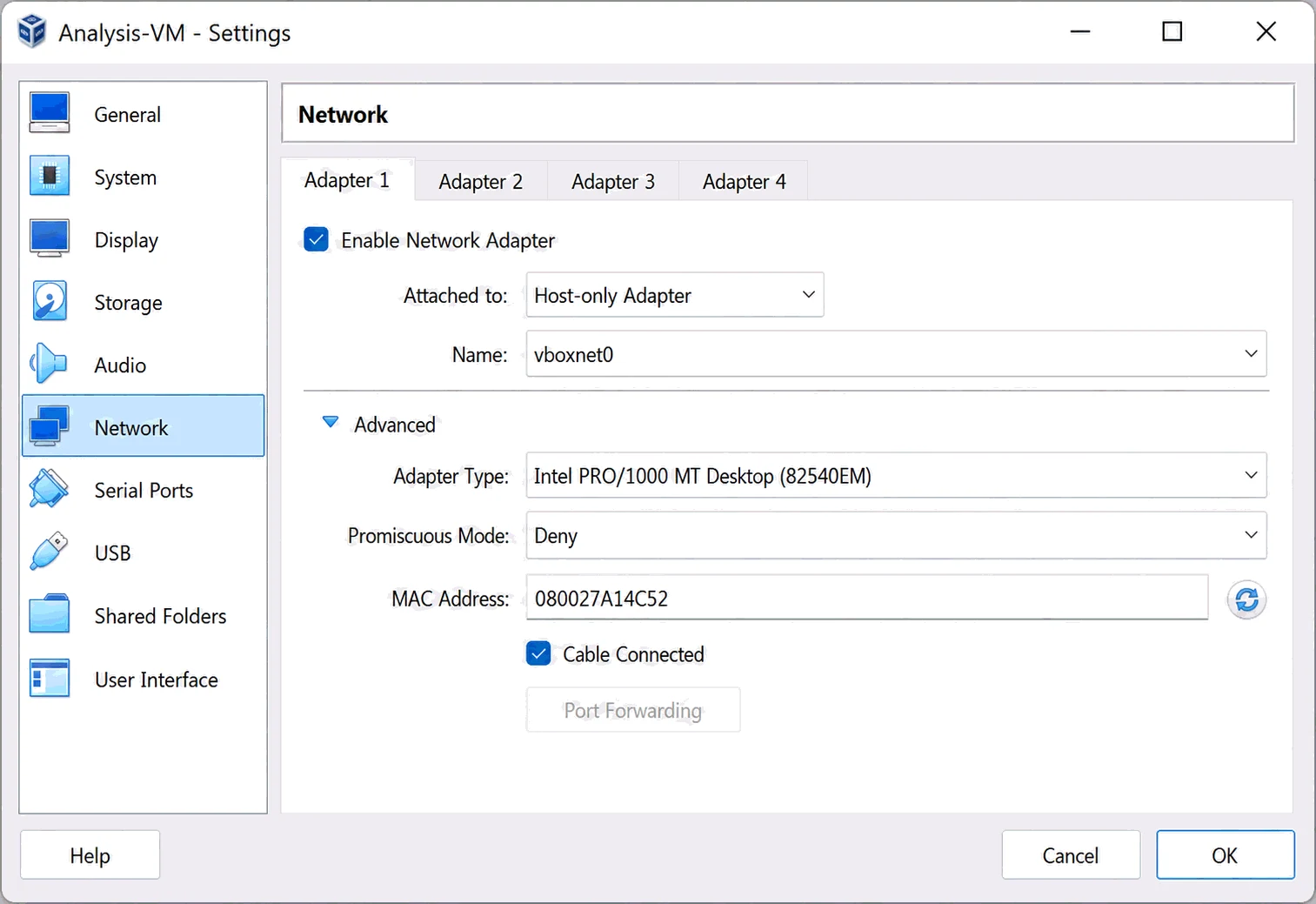The height and width of the screenshot is (904, 1316).
Task: Open the Attached to dropdown
Action: [x=675, y=295]
